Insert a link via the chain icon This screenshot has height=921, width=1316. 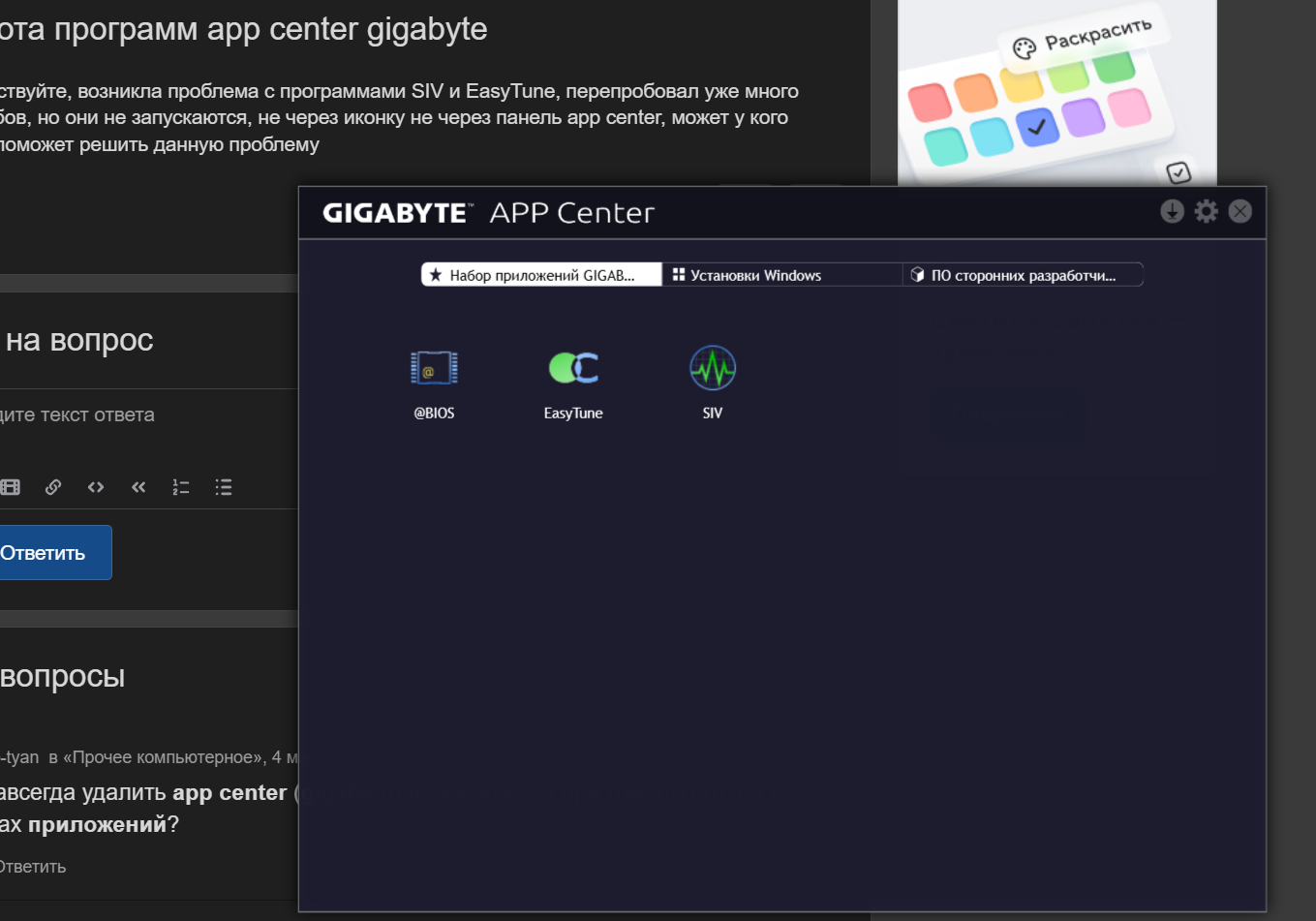click(x=53, y=487)
